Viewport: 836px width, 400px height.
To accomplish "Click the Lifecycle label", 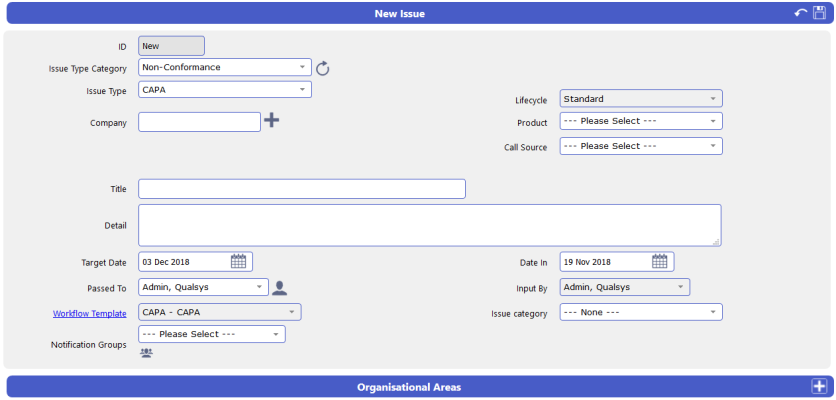I will pos(531,100).
